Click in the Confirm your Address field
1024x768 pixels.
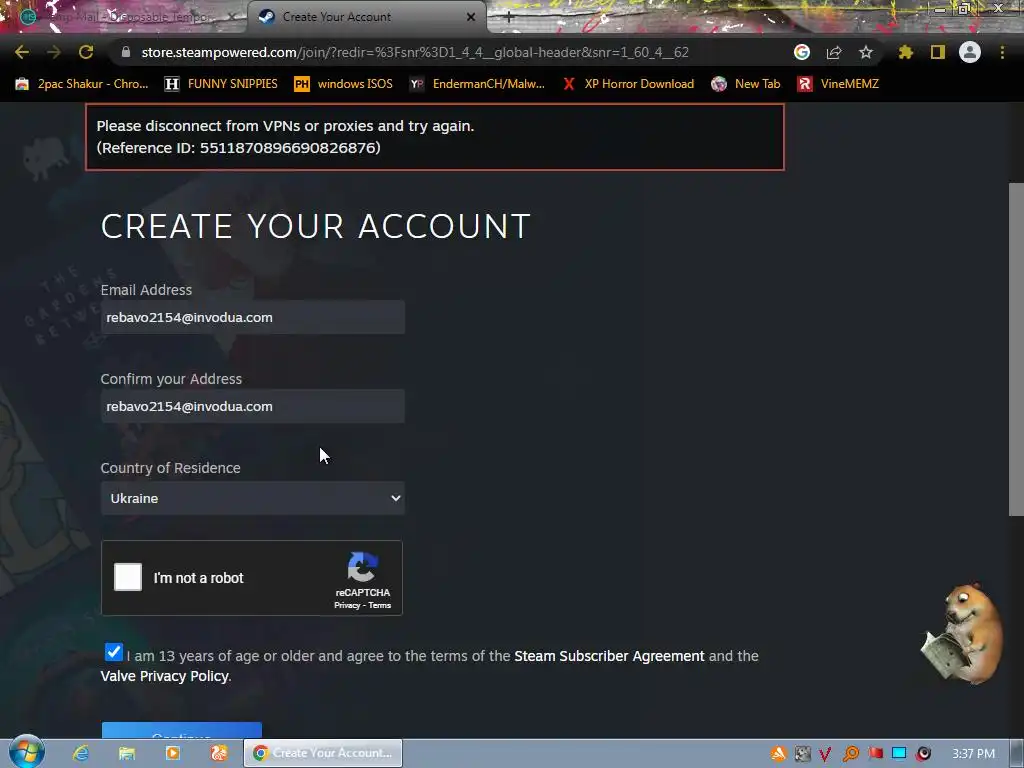(x=253, y=406)
